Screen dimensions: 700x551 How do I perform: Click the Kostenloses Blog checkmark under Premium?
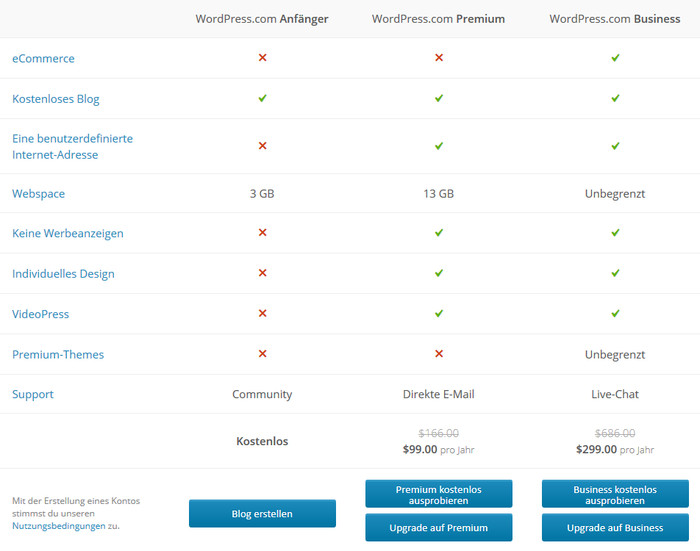[439, 98]
